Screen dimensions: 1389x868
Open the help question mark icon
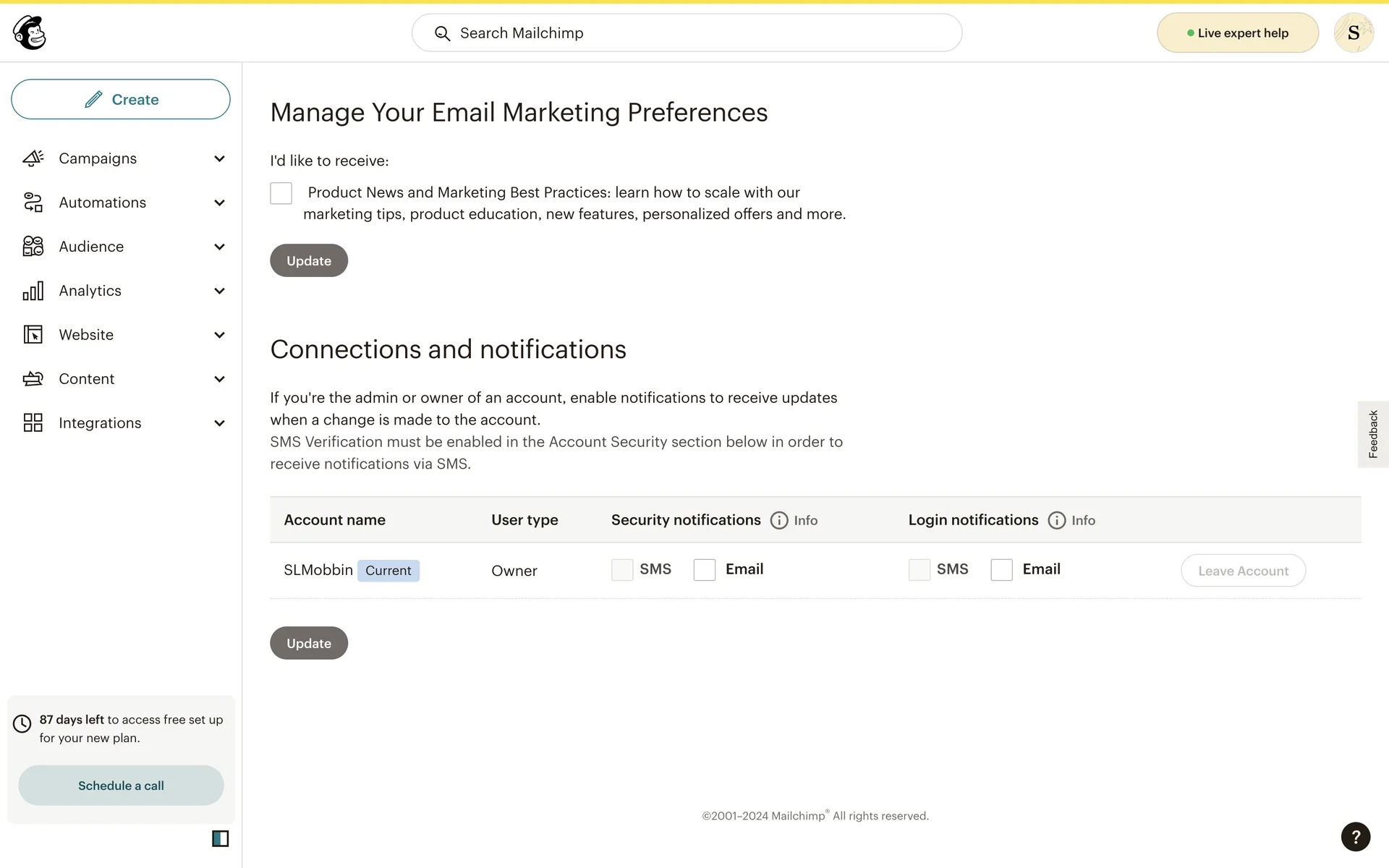(1355, 837)
